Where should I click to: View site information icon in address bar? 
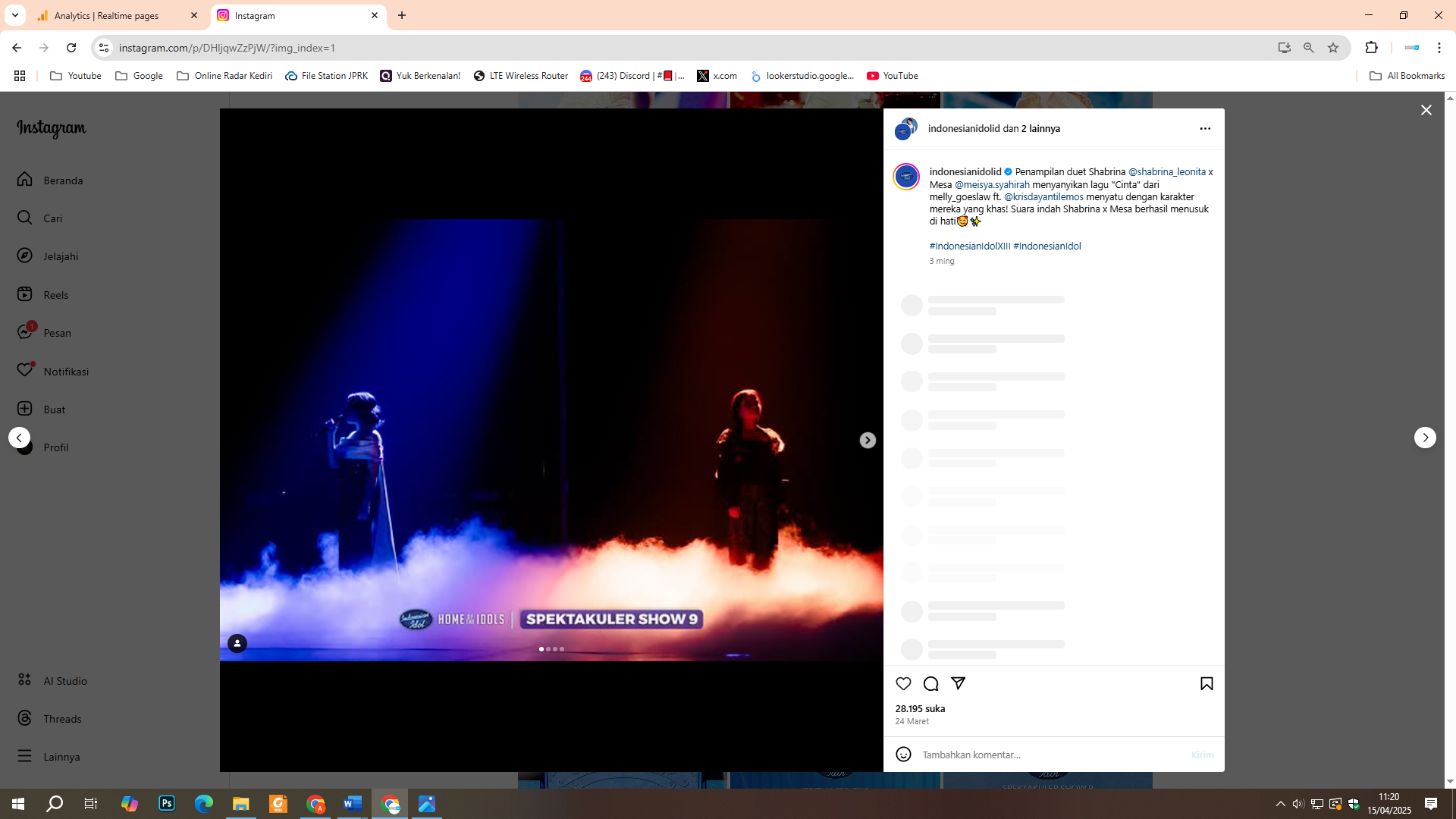(104, 48)
